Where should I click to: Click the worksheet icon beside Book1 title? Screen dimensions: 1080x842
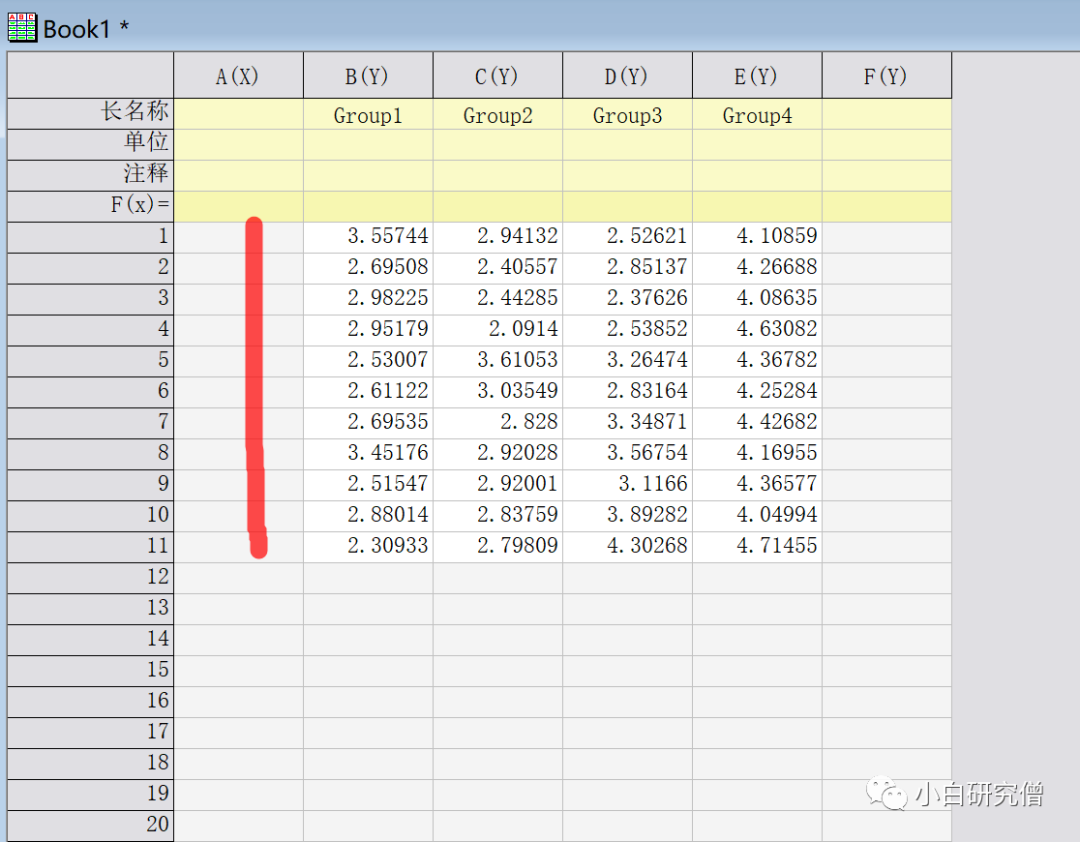[21, 27]
